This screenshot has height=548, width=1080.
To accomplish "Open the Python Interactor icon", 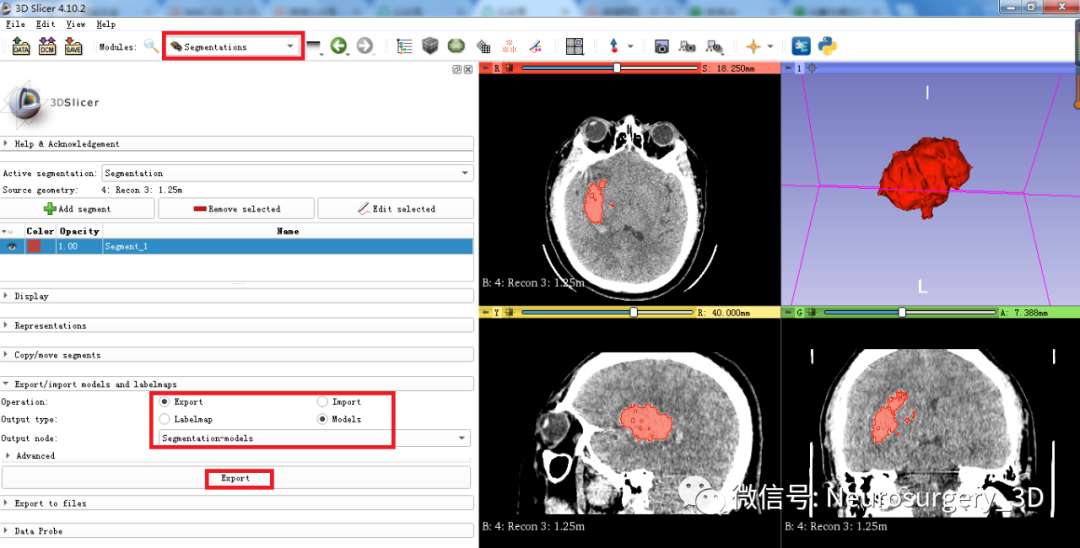I will [x=827, y=46].
